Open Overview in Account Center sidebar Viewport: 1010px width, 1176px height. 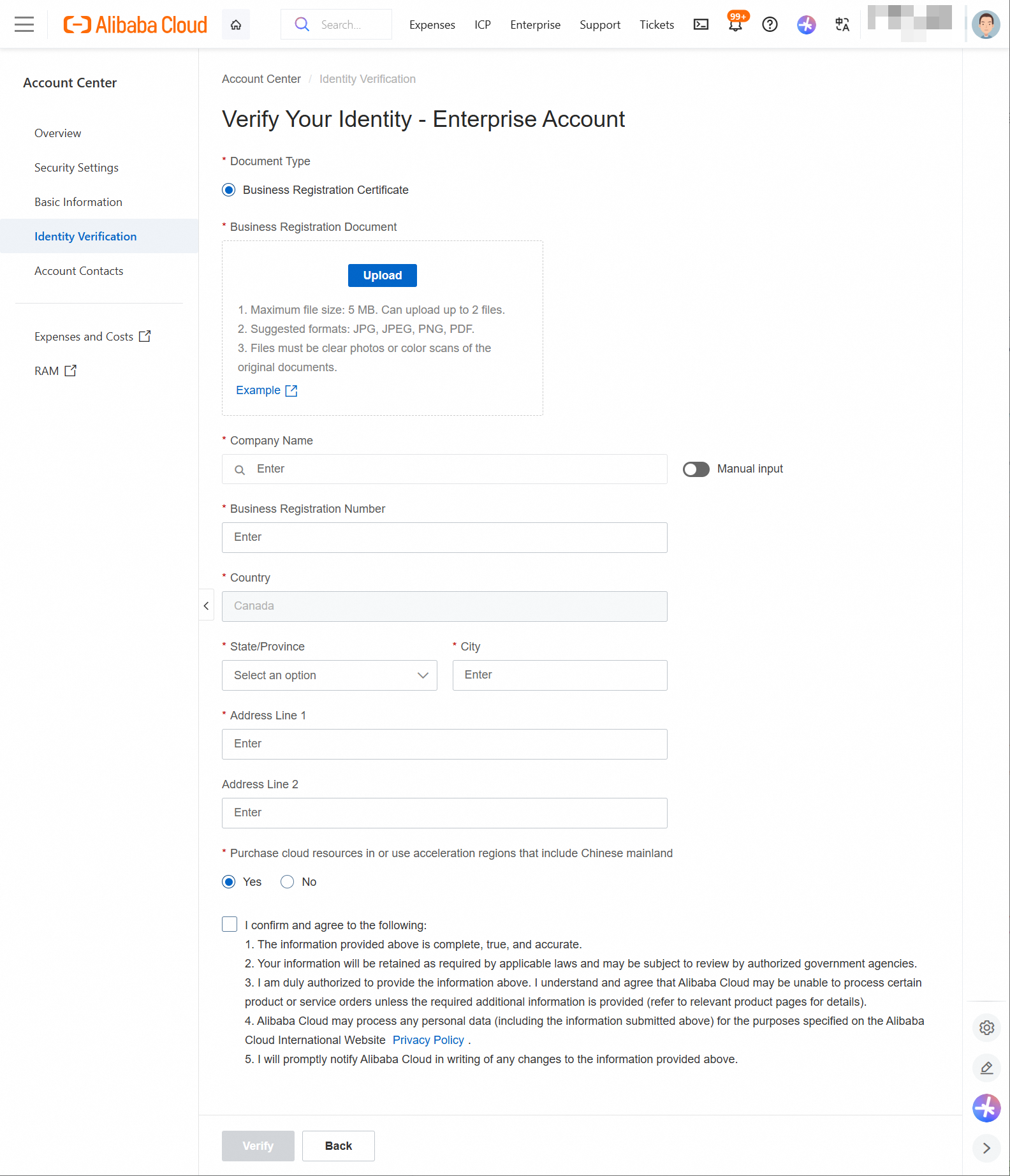pyautogui.click(x=58, y=133)
